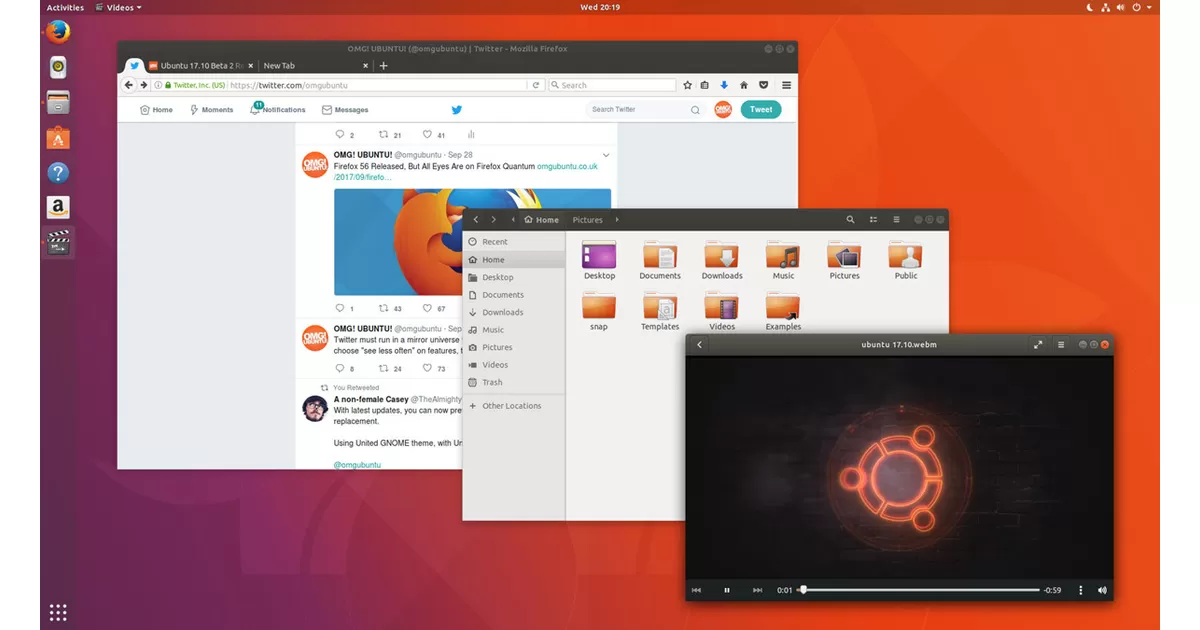
Task: Open Amazon launcher in the dock
Action: [x=58, y=207]
